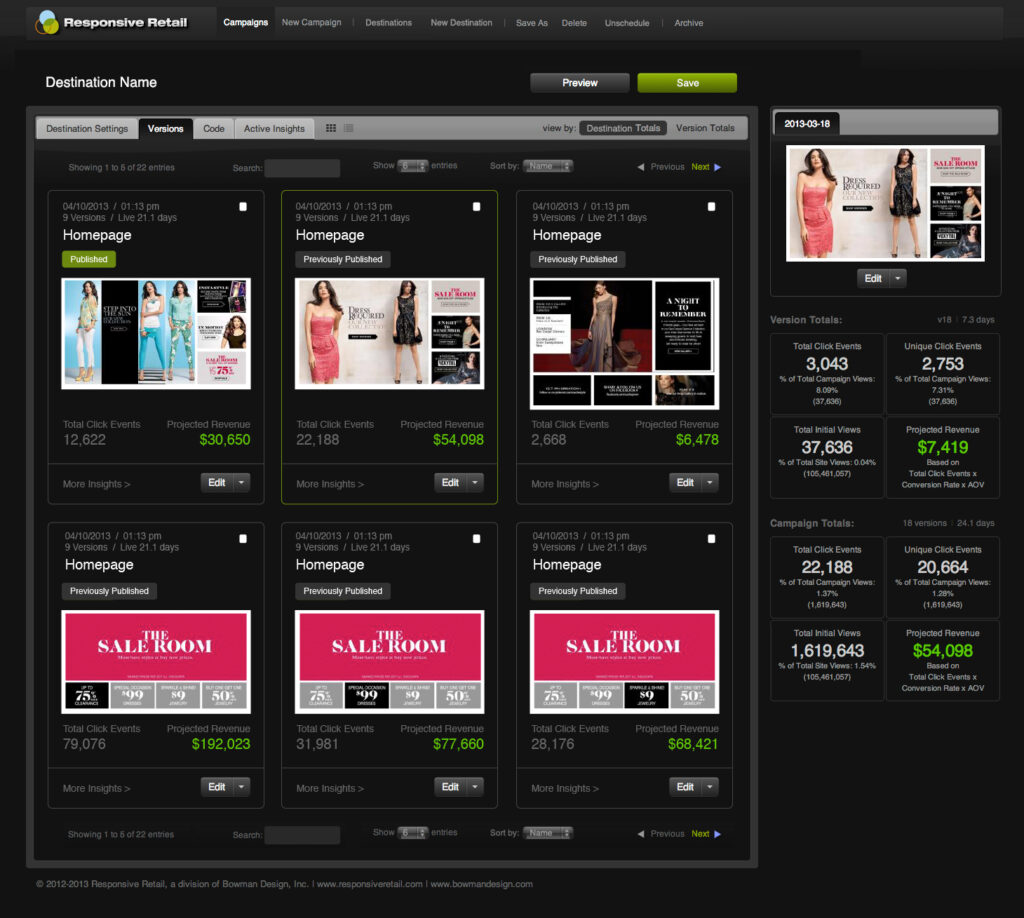Click the bottom Next pagination link
Screen dimensions: 1024x918
click(x=700, y=834)
